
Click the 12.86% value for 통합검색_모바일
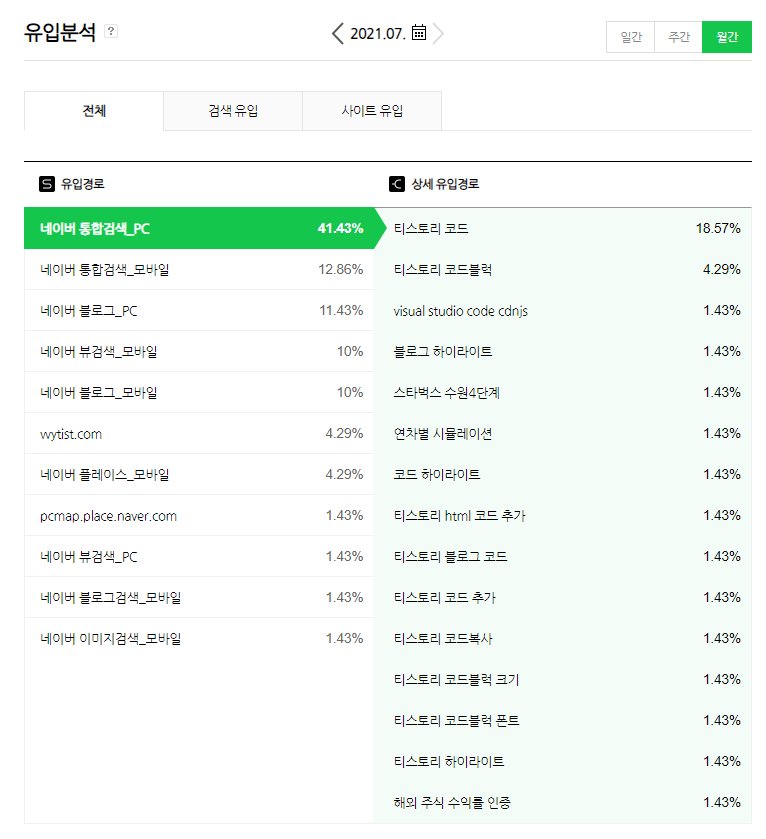(341, 270)
